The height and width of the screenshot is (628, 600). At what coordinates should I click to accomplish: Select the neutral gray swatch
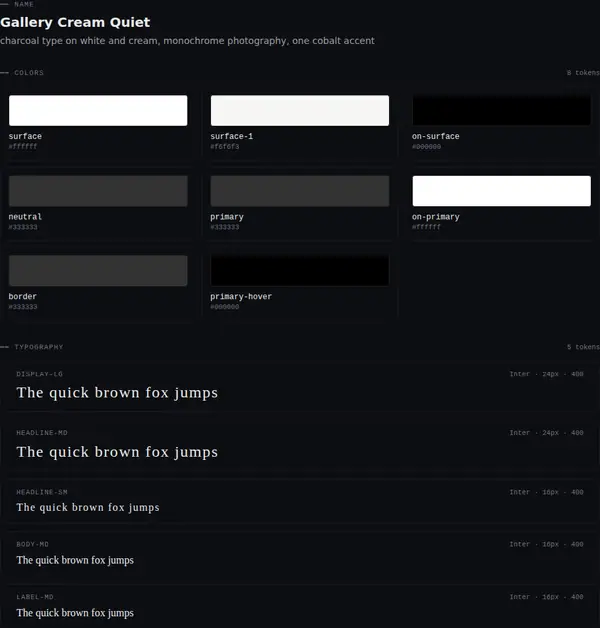click(98, 191)
